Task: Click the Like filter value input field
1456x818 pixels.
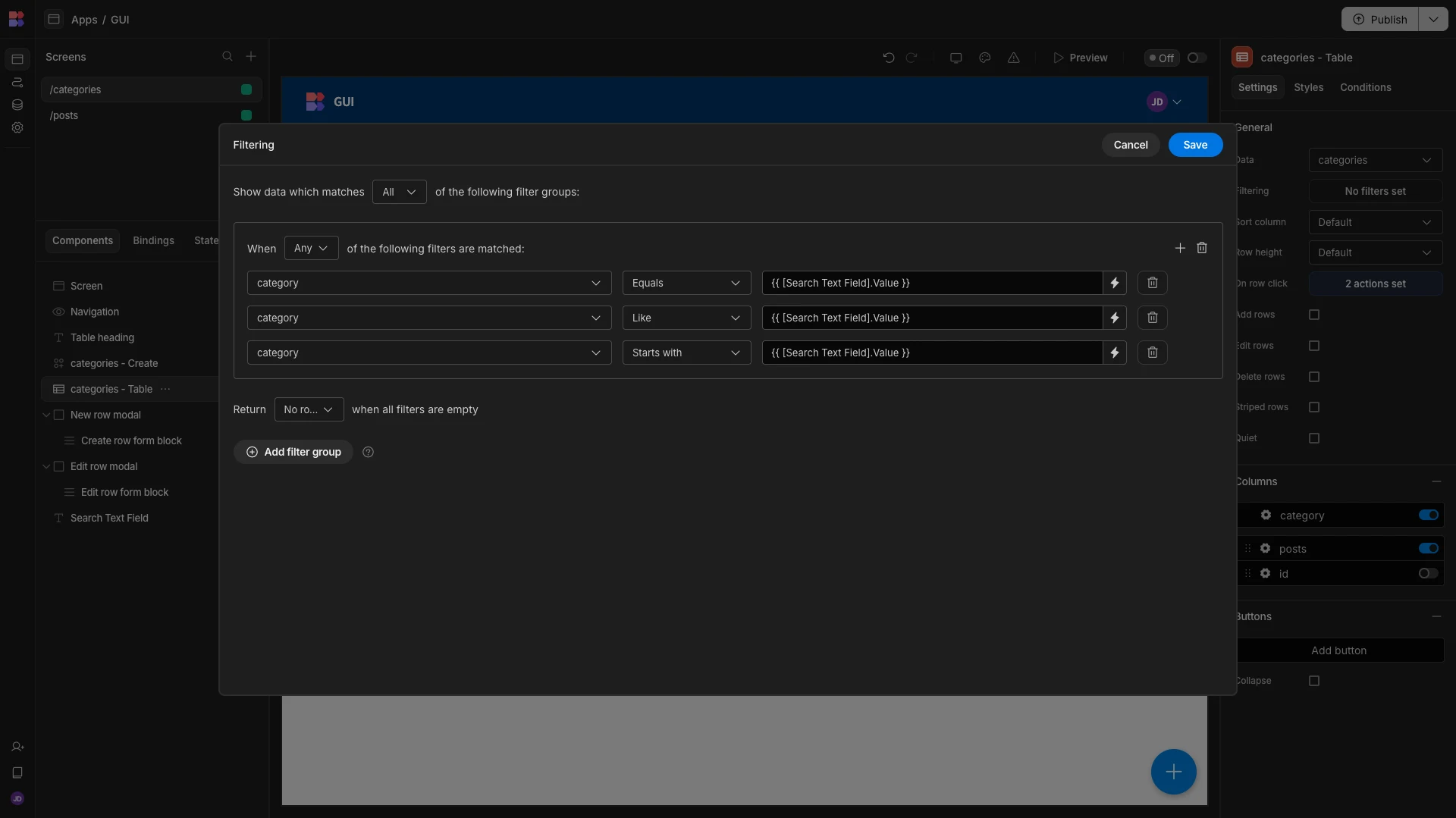Action: pyautogui.click(x=932, y=318)
